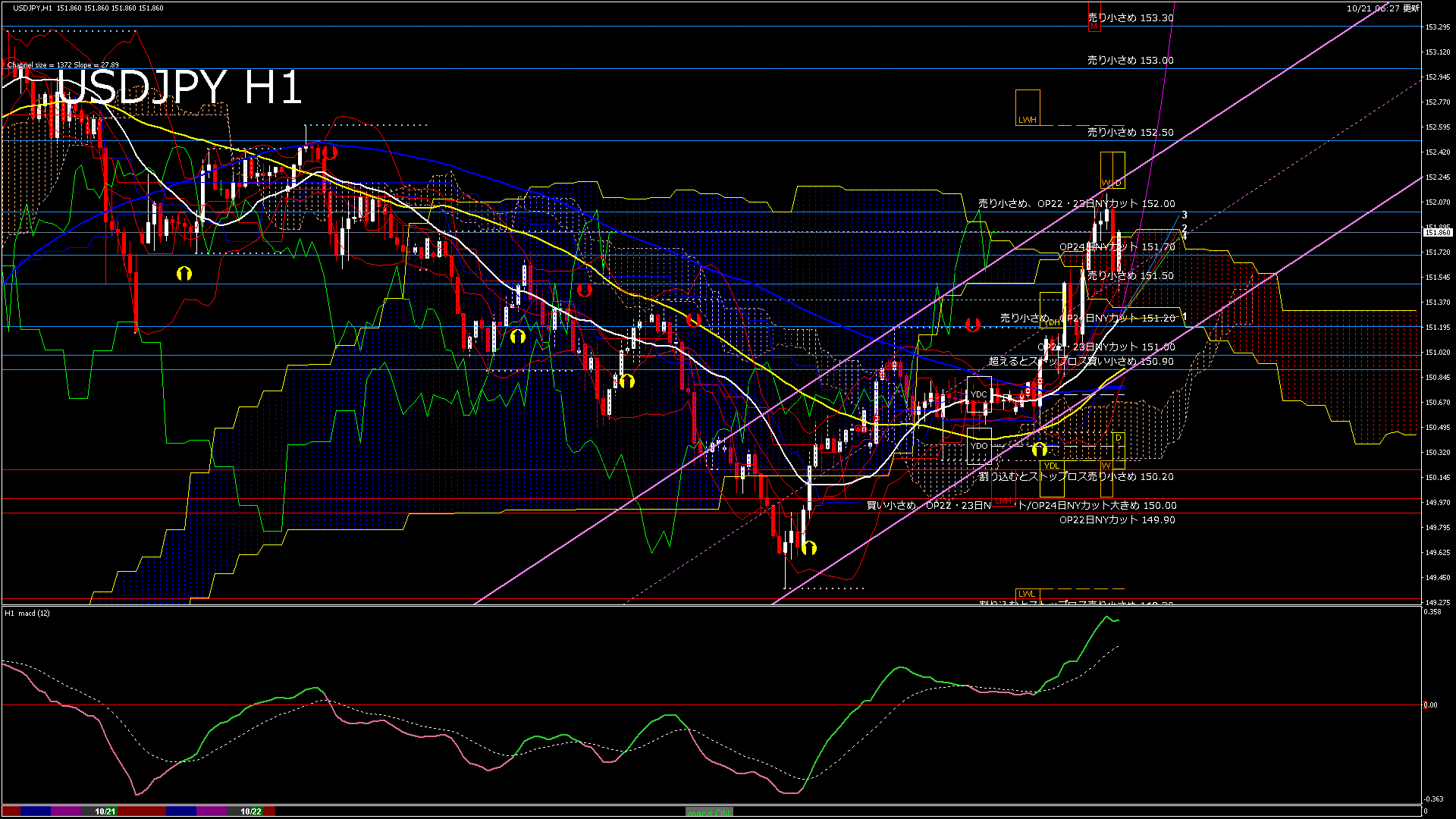The width and height of the screenshot is (1456, 819).
Task: Click the red LMH box marker
Action: [1003, 500]
